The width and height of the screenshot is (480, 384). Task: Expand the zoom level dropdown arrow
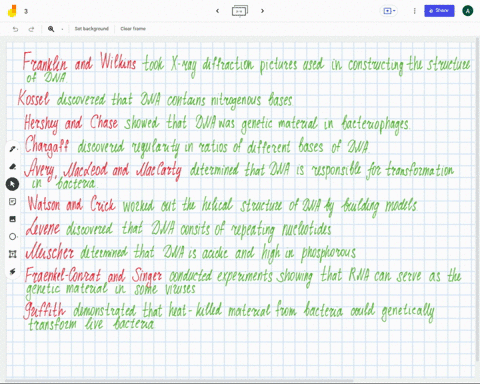pyautogui.click(x=62, y=29)
